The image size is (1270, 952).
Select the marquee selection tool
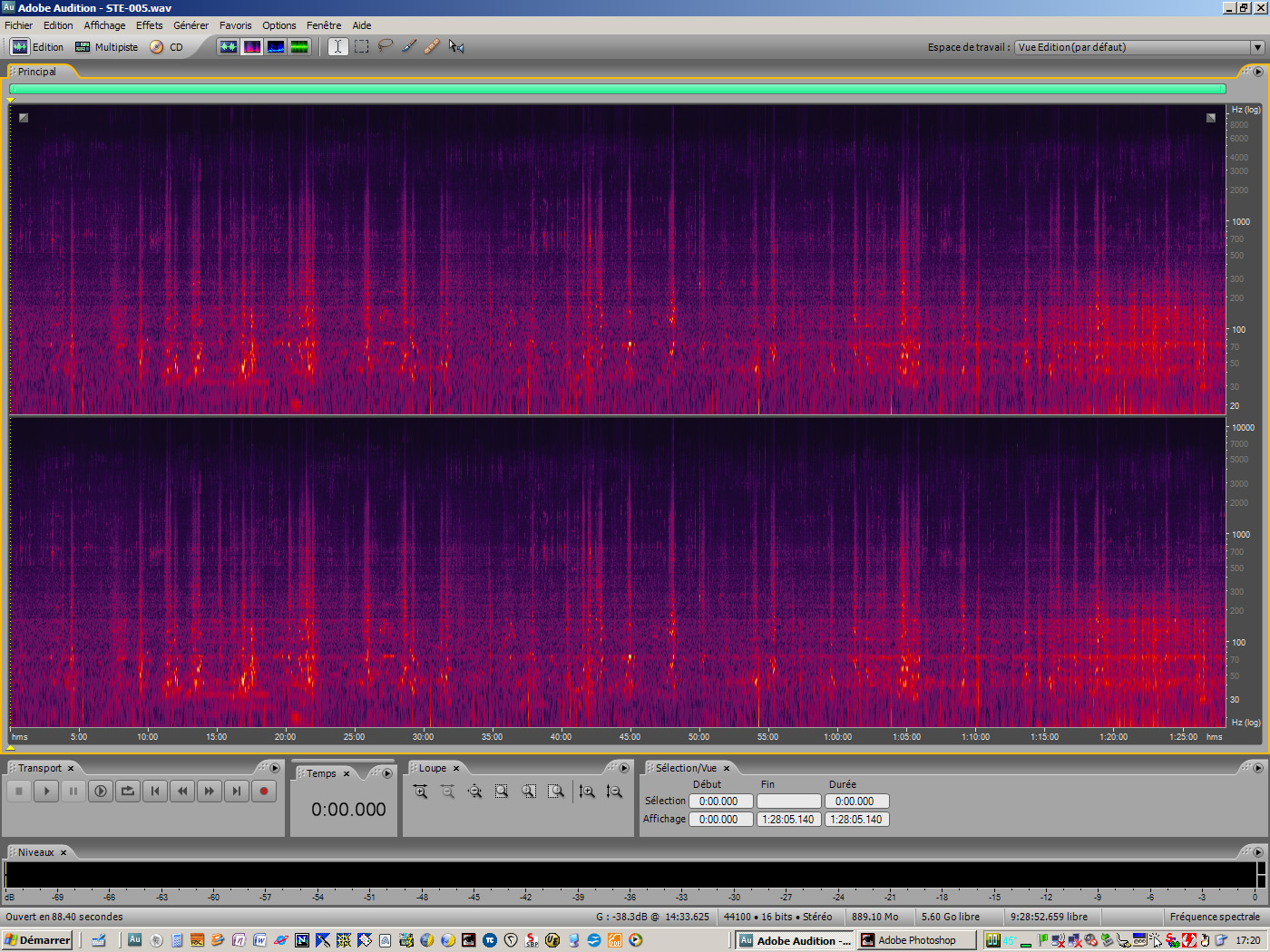(361, 46)
